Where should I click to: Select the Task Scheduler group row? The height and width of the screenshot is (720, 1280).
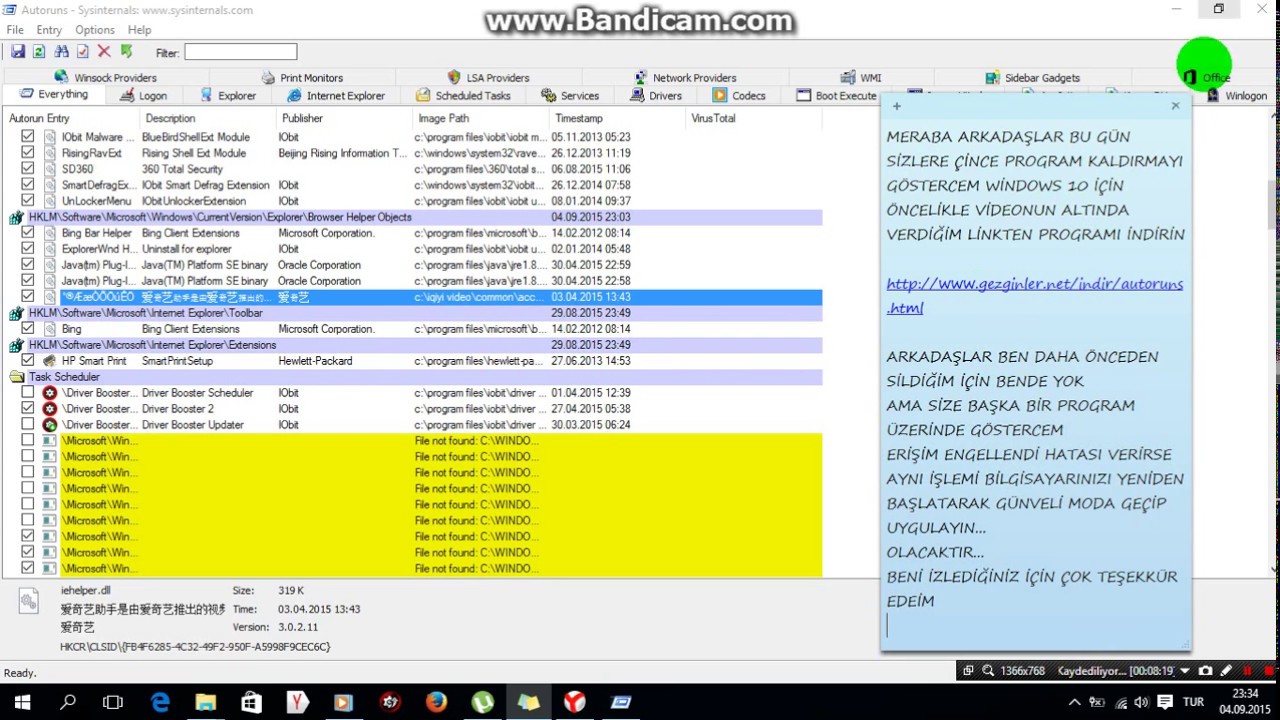[413, 377]
